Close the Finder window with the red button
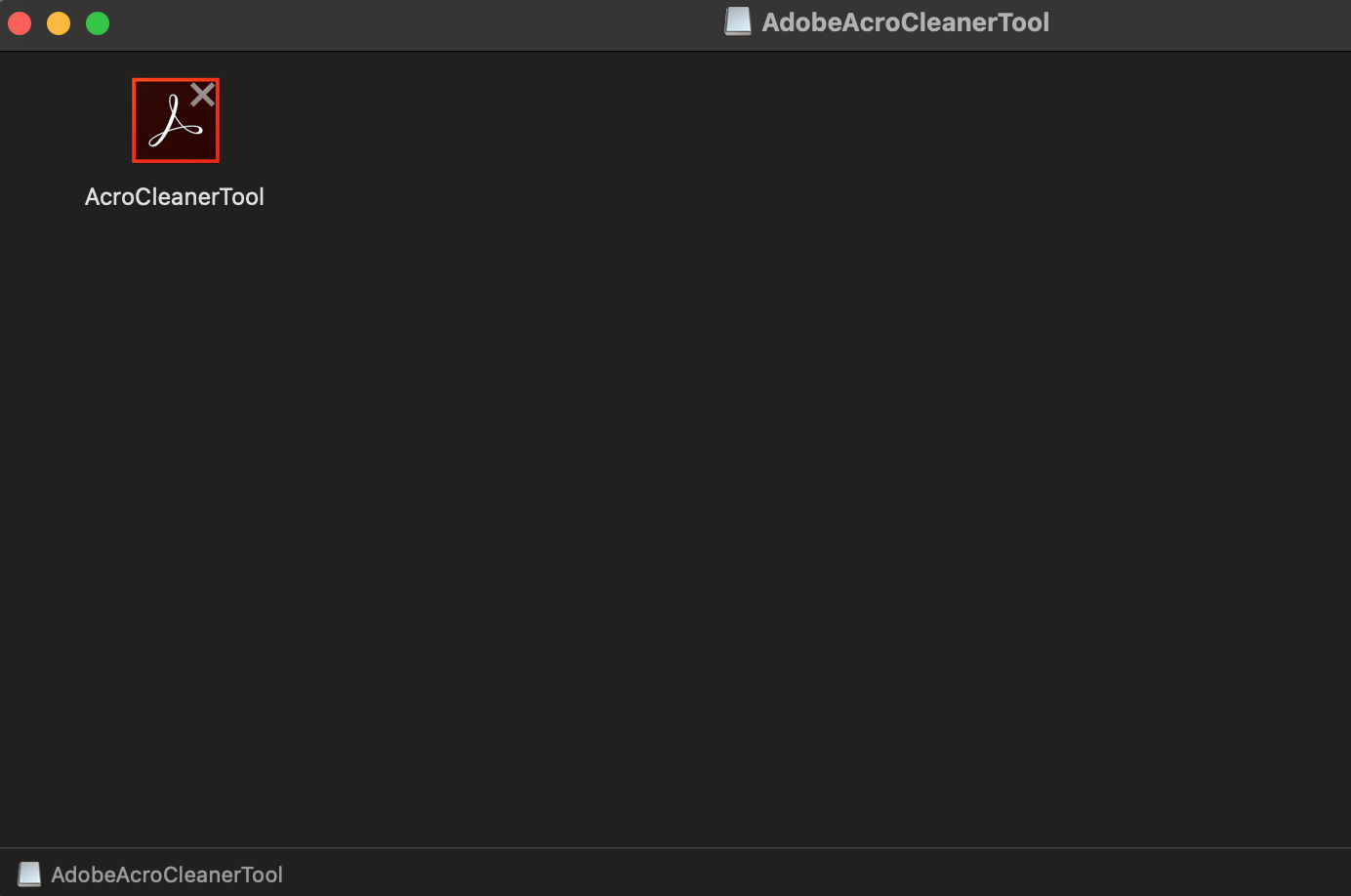This screenshot has height=896, width=1351. 20,23
